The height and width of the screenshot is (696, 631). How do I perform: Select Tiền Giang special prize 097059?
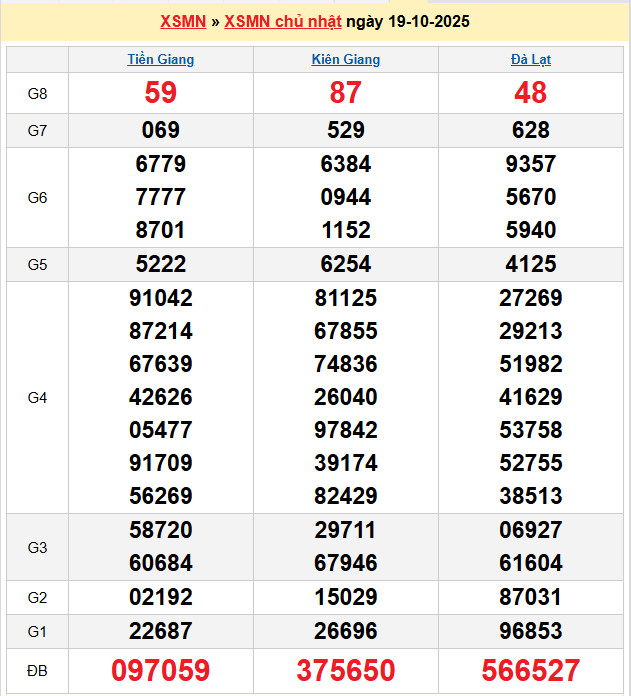161,670
